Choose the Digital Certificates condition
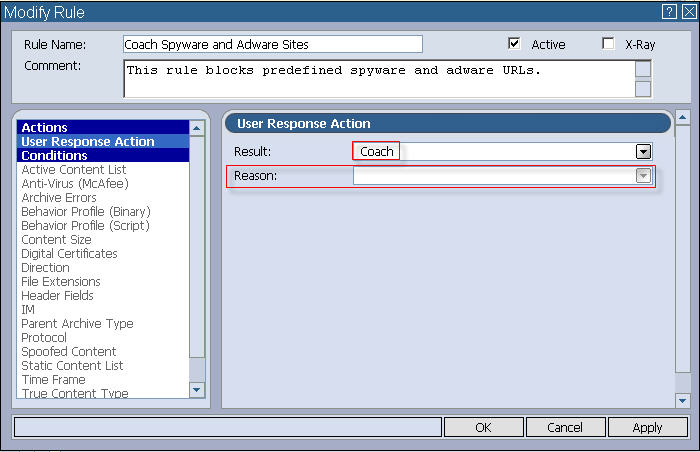Screen dimensions: 700x452 coord(69,254)
